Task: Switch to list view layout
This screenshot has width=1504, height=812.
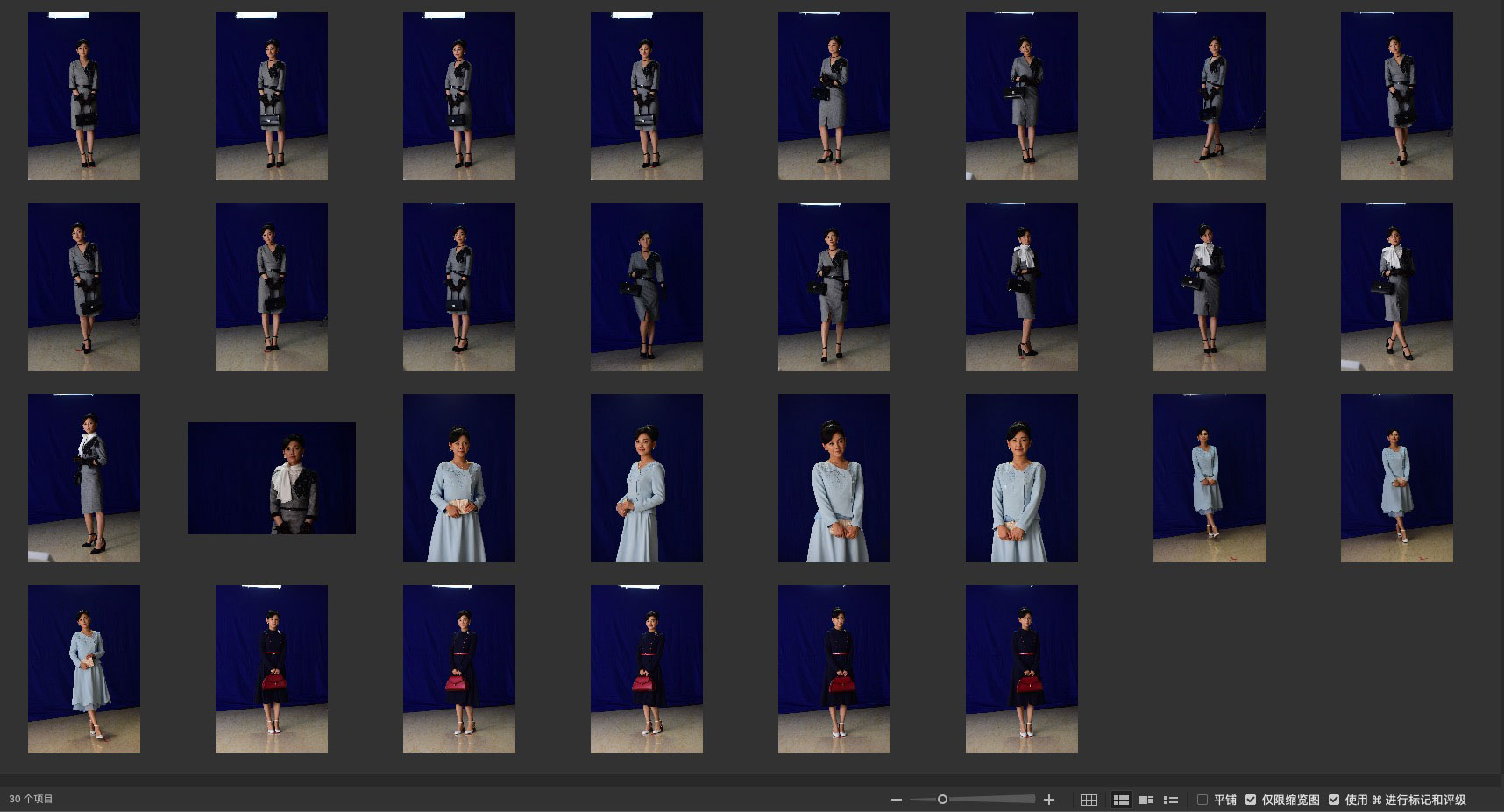Action: click(x=1170, y=800)
